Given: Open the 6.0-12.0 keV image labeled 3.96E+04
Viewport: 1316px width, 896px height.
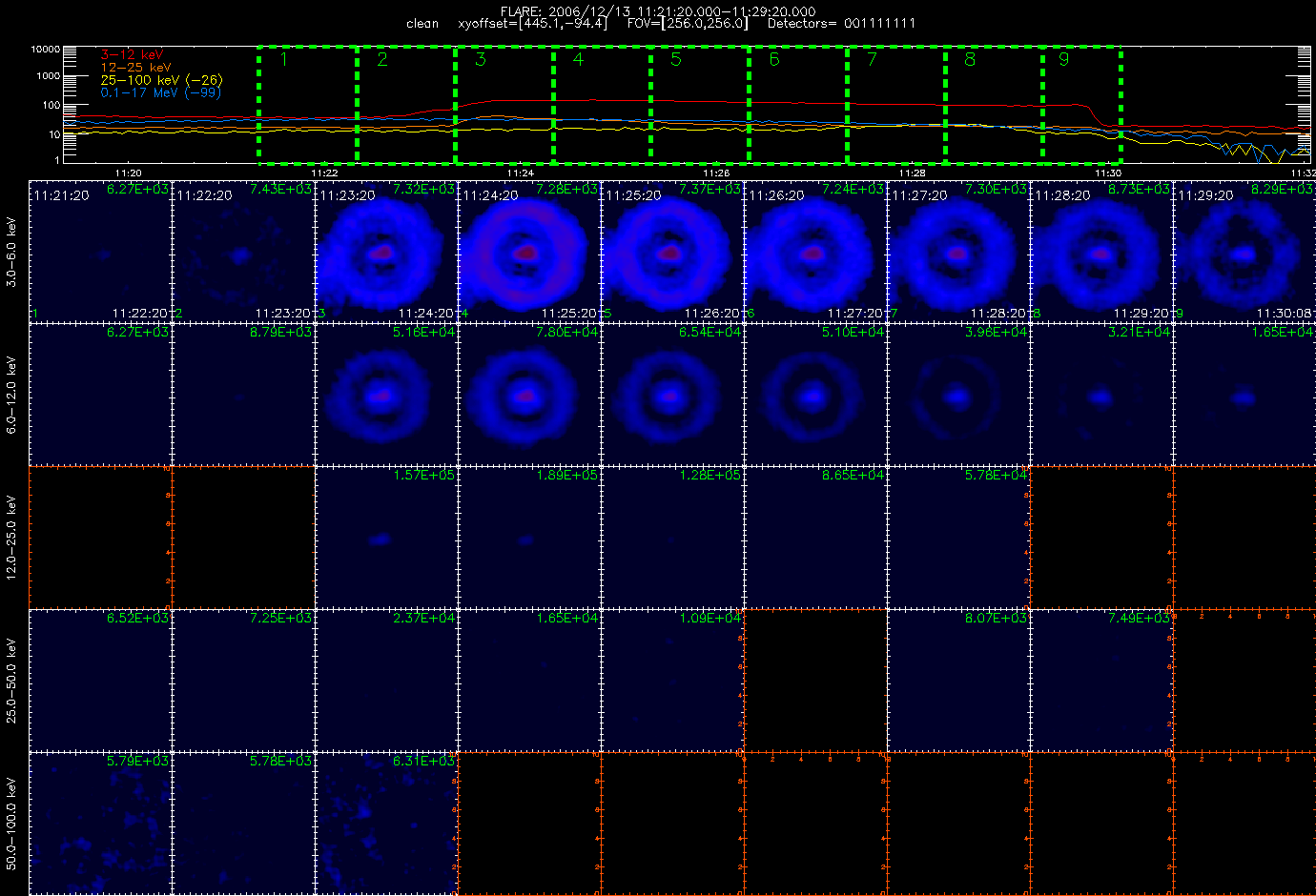Looking at the screenshot, I should click(x=958, y=394).
